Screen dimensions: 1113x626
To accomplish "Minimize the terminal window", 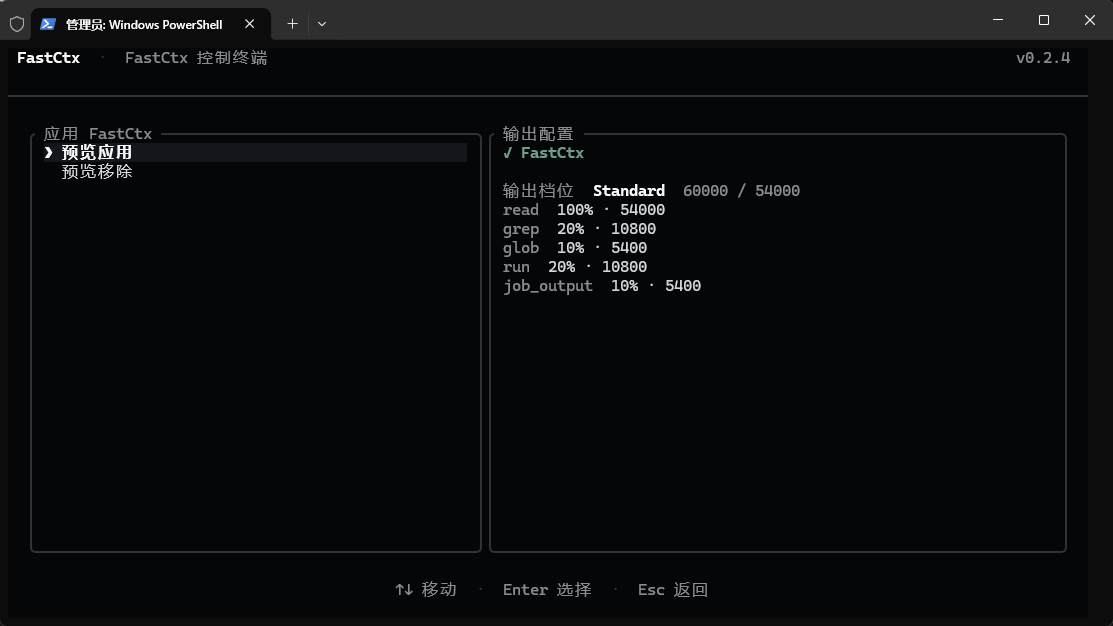I will pos(998,20).
